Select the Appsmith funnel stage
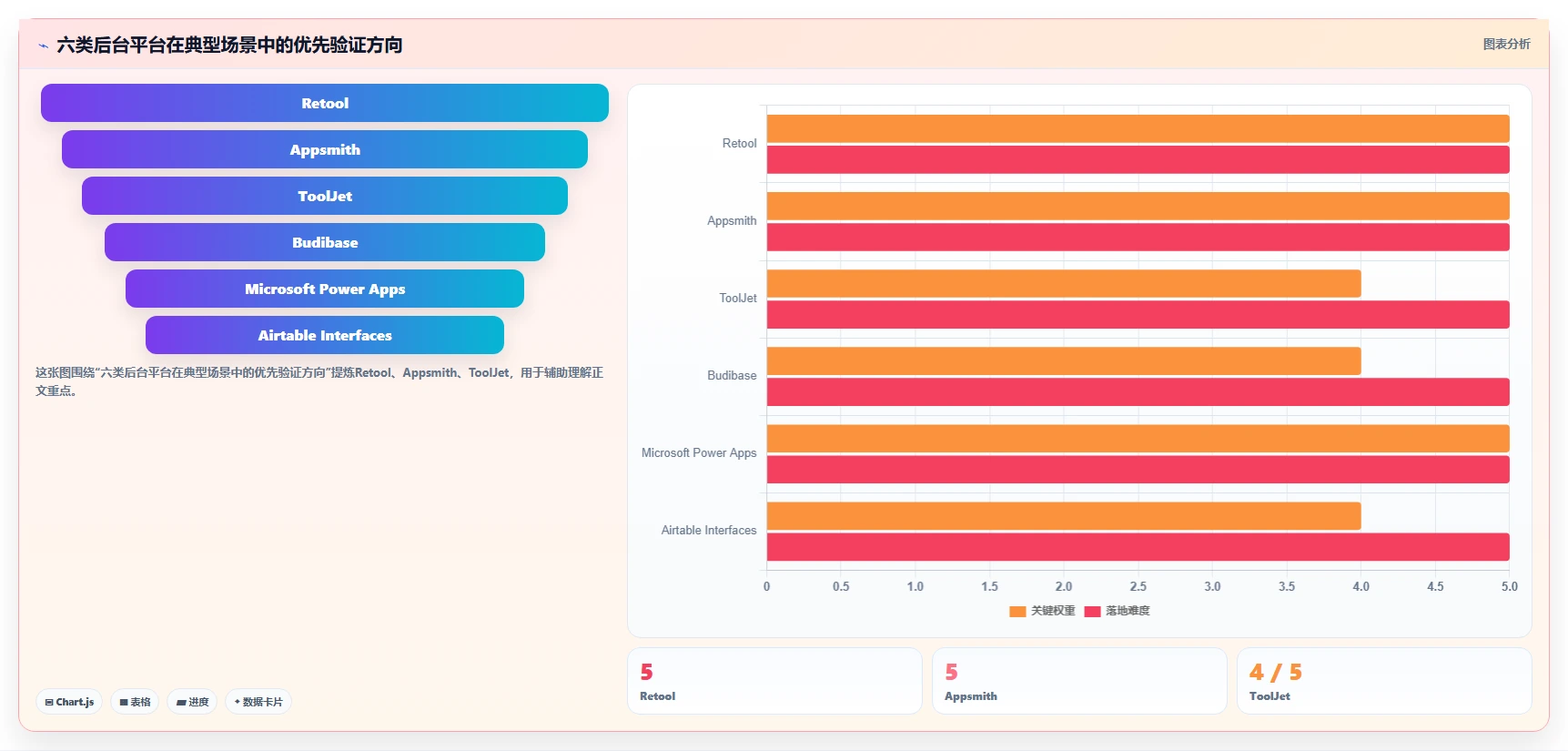Viewport: 1568px width, 751px height. (x=325, y=149)
